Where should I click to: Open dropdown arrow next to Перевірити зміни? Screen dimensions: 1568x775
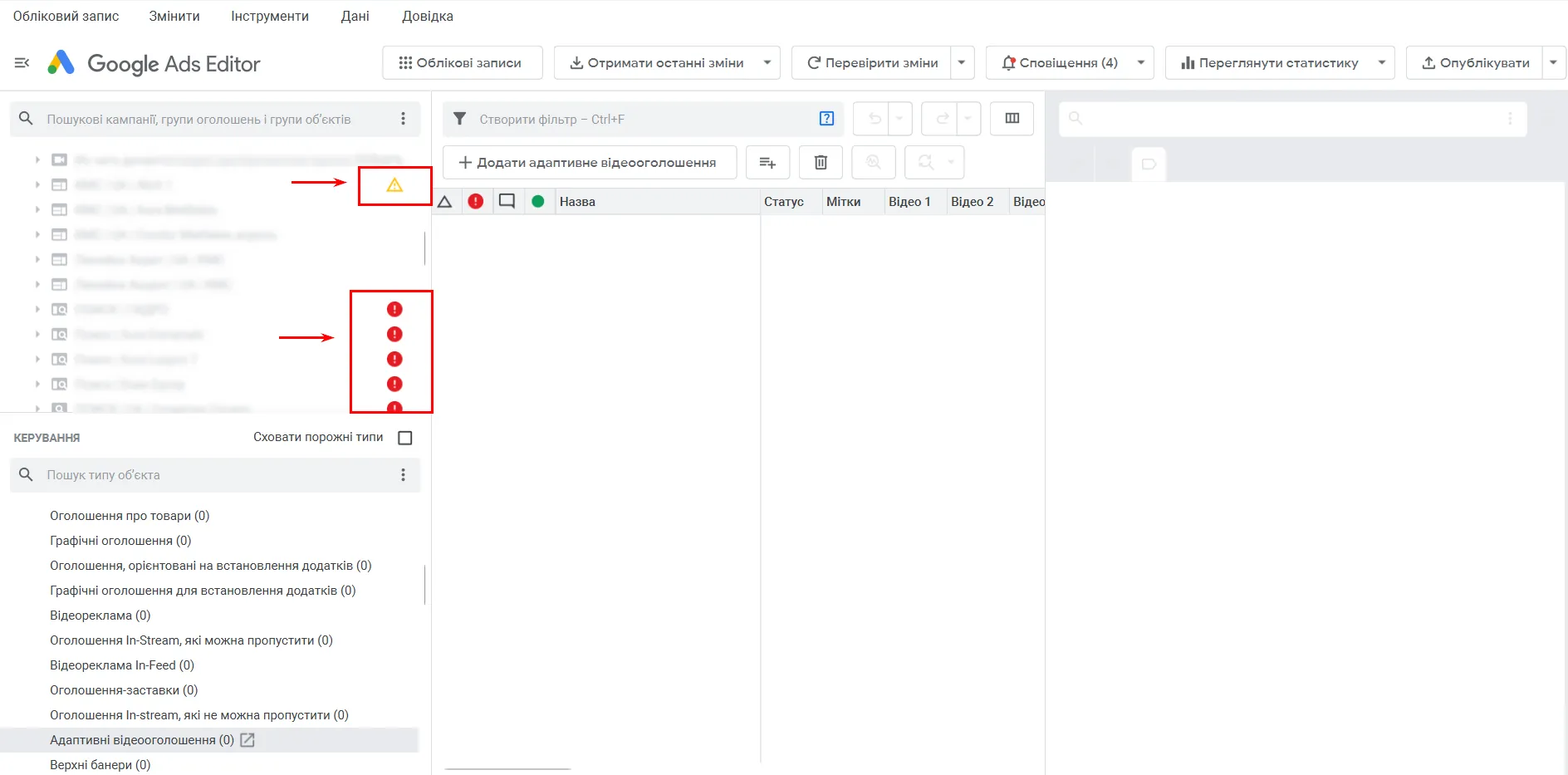pyautogui.click(x=962, y=63)
